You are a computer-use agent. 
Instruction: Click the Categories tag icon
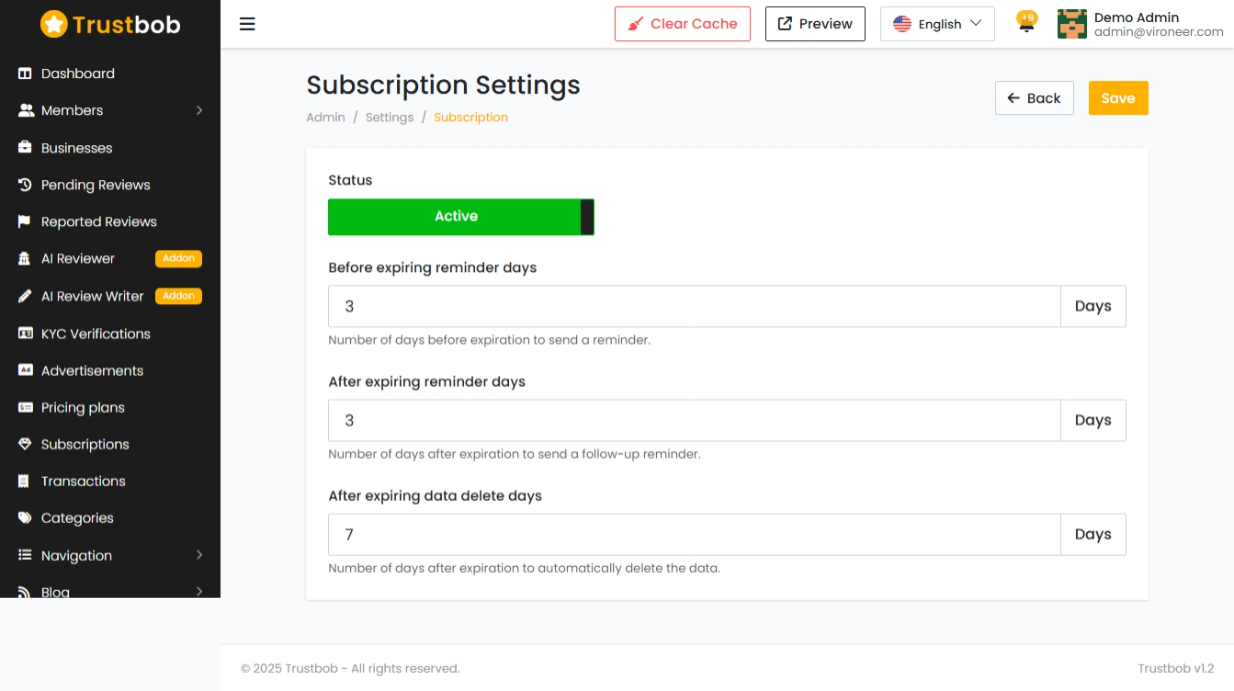coord(25,518)
